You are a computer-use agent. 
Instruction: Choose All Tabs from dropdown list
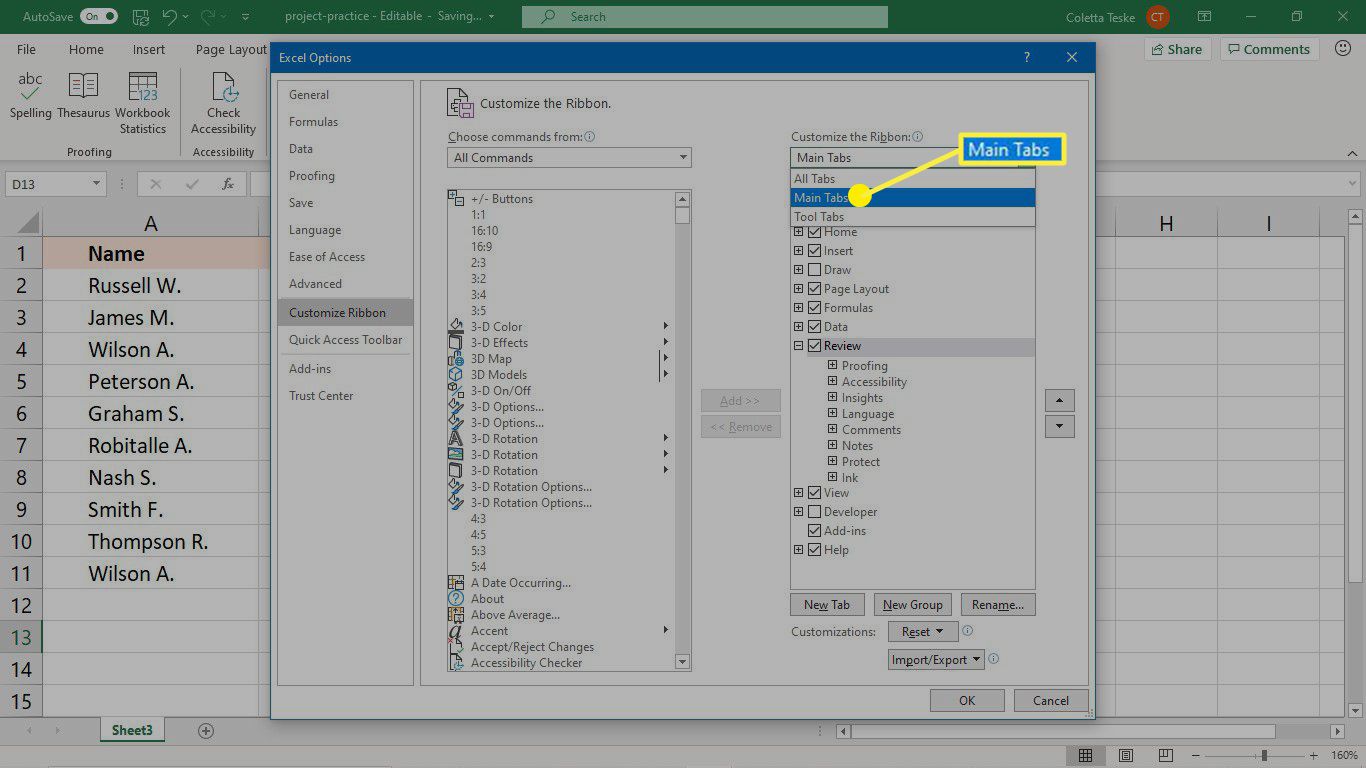(x=912, y=179)
